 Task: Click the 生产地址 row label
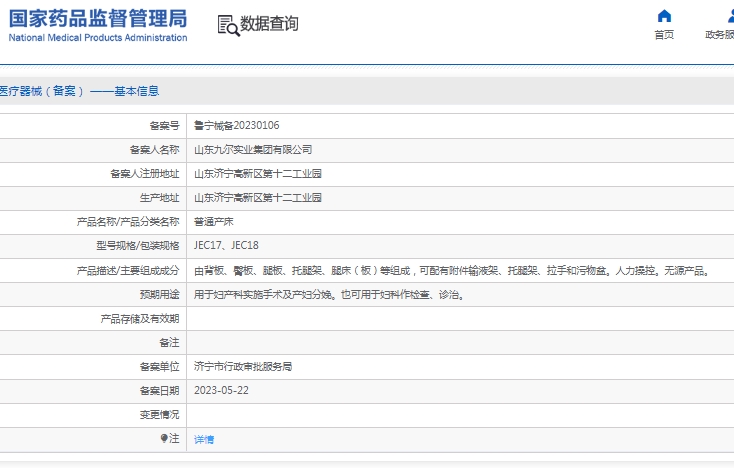point(160,197)
